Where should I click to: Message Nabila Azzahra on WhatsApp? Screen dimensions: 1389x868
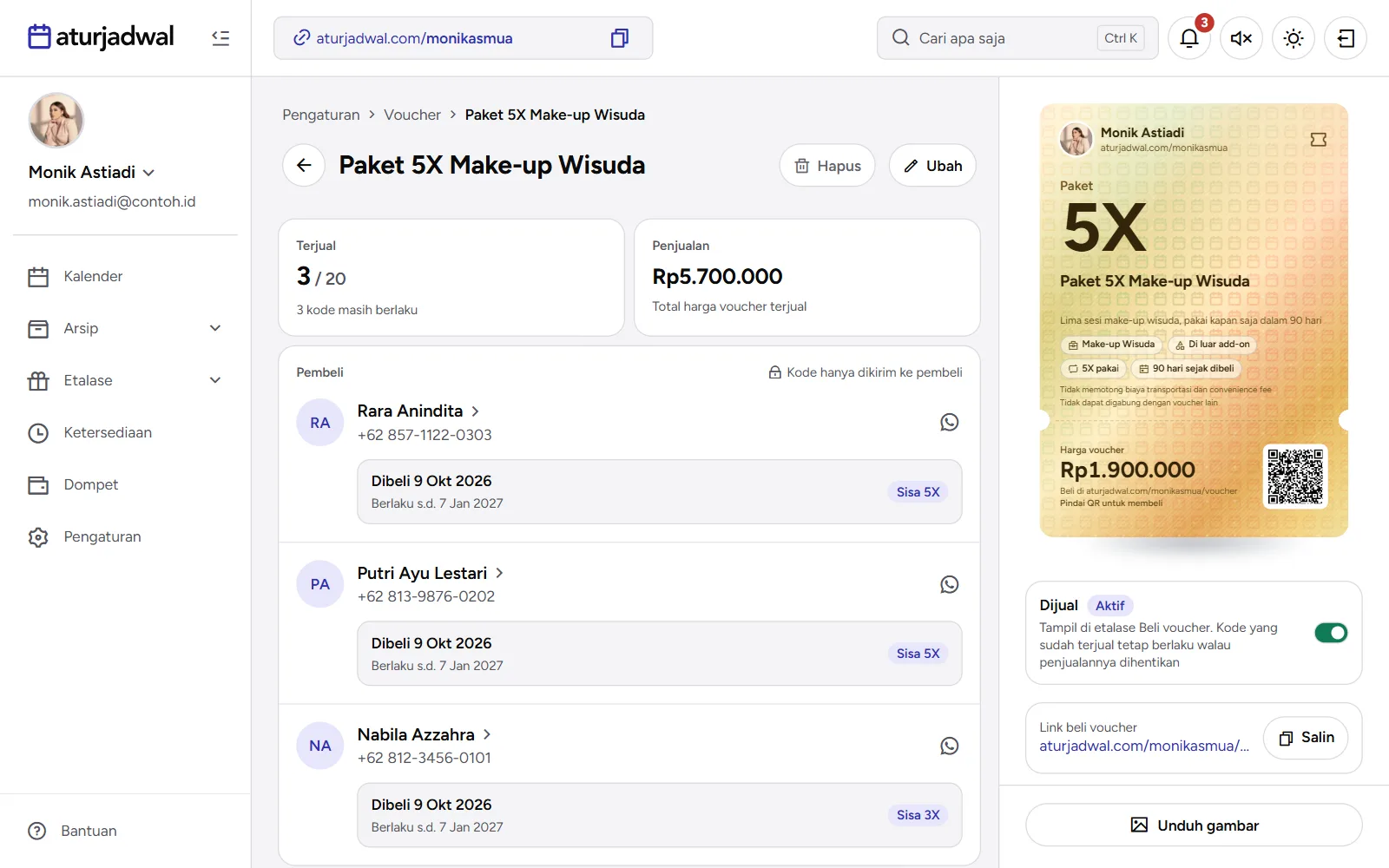tap(950, 746)
